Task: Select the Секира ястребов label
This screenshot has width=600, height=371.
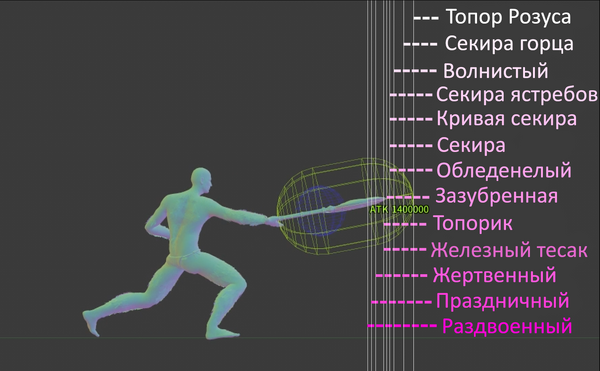Action: pyautogui.click(x=517, y=94)
